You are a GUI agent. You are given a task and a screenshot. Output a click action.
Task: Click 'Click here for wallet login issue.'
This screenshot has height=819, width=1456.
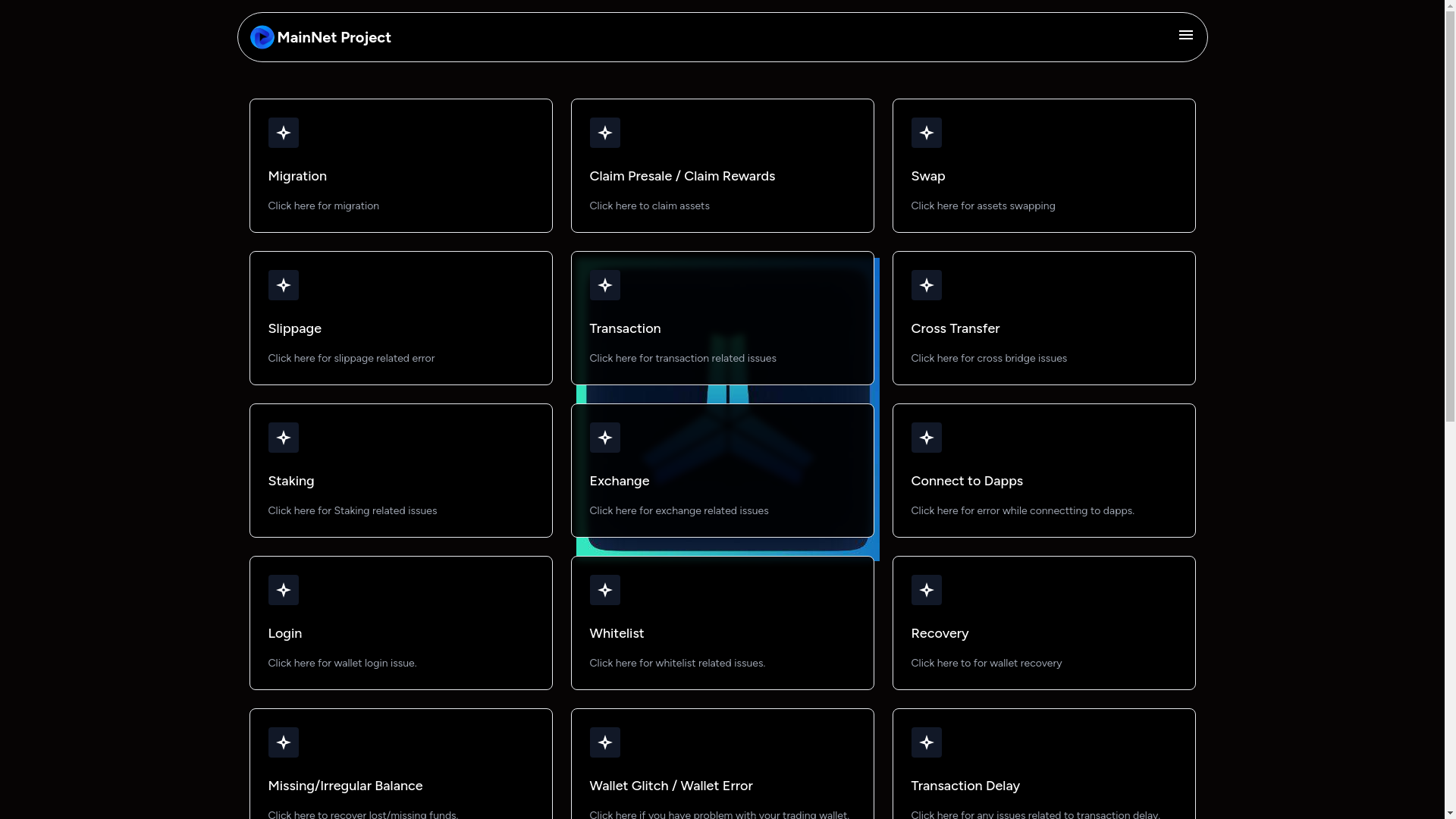click(x=342, y=663)
